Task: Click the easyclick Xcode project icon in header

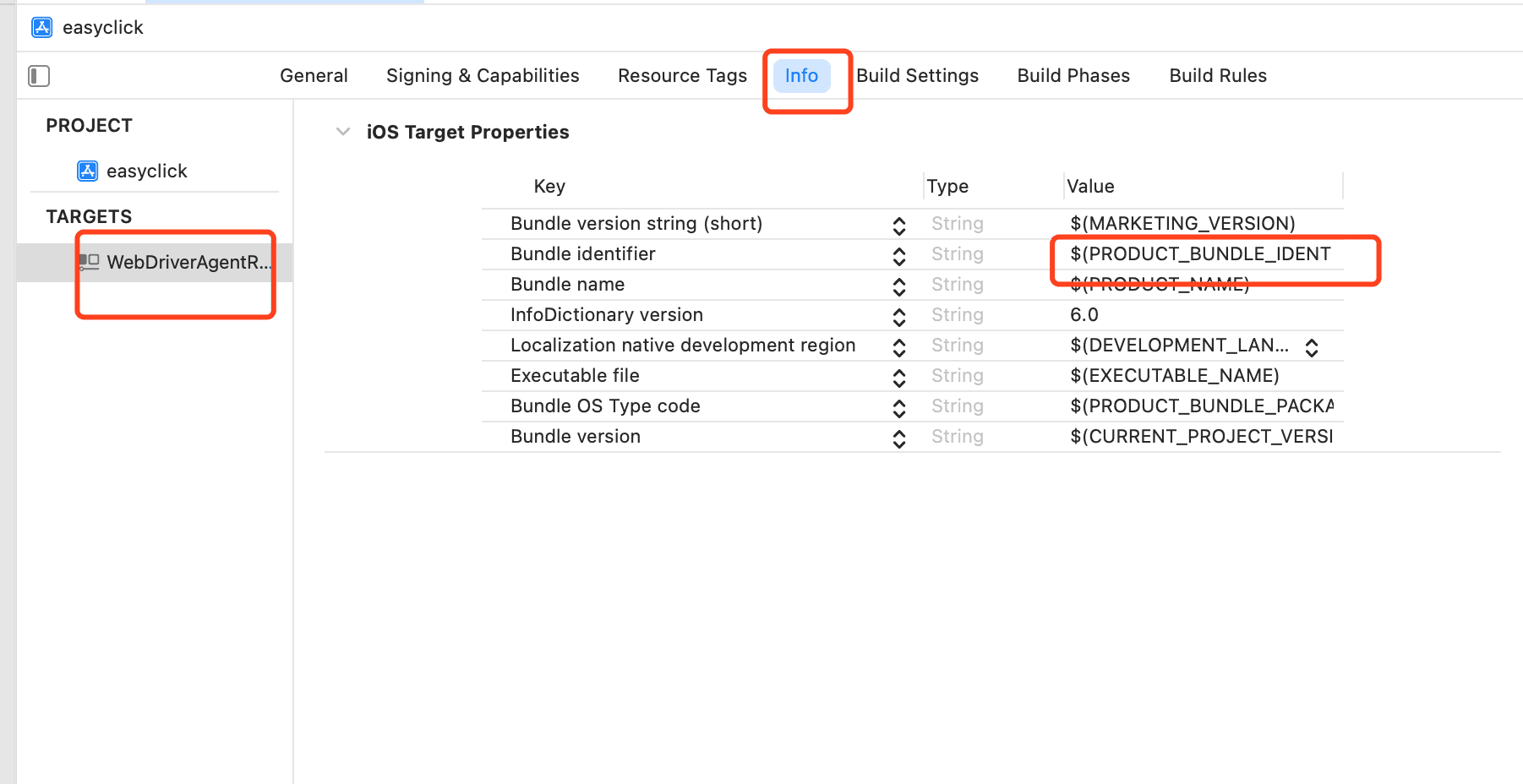Action: pyautogui.click(x=41, y=27)
